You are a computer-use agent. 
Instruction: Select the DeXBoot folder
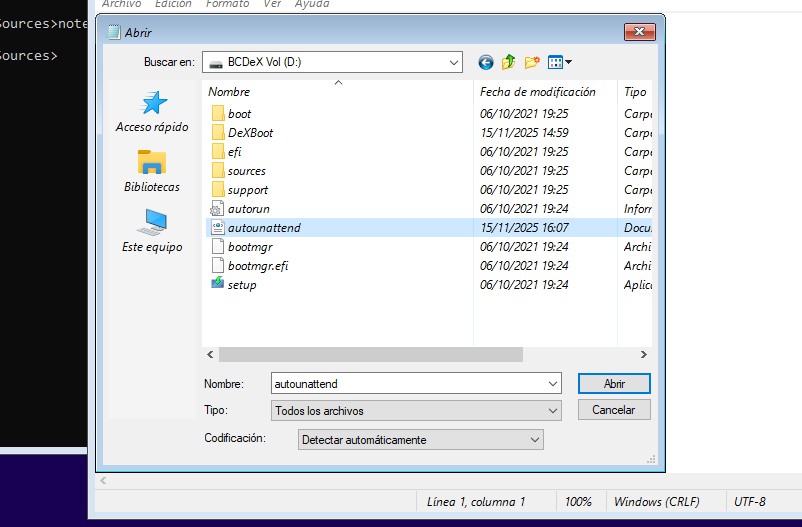pyautogui.click(x=249, y=133)
